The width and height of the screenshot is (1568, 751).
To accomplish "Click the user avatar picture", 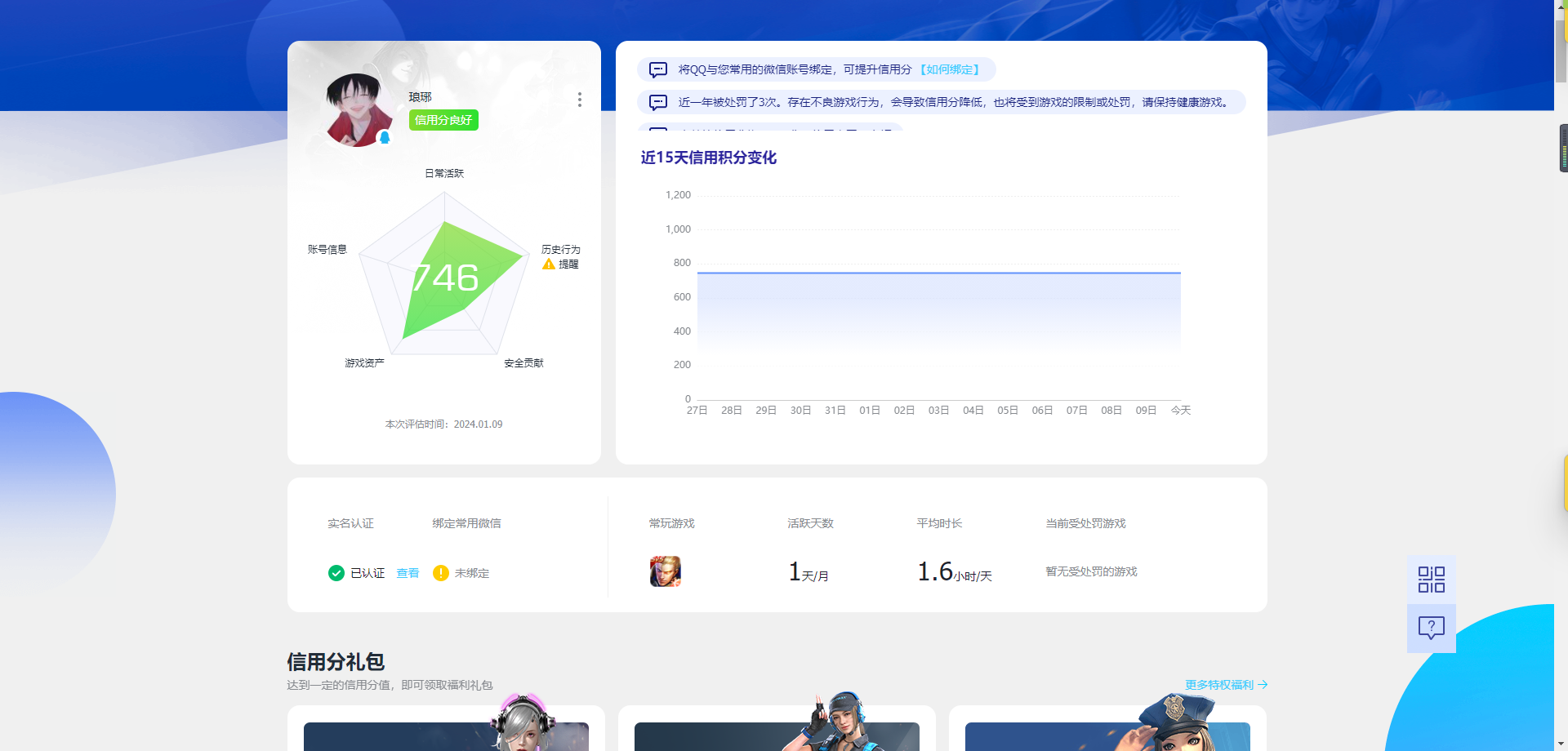I will (x=359, y=110).
